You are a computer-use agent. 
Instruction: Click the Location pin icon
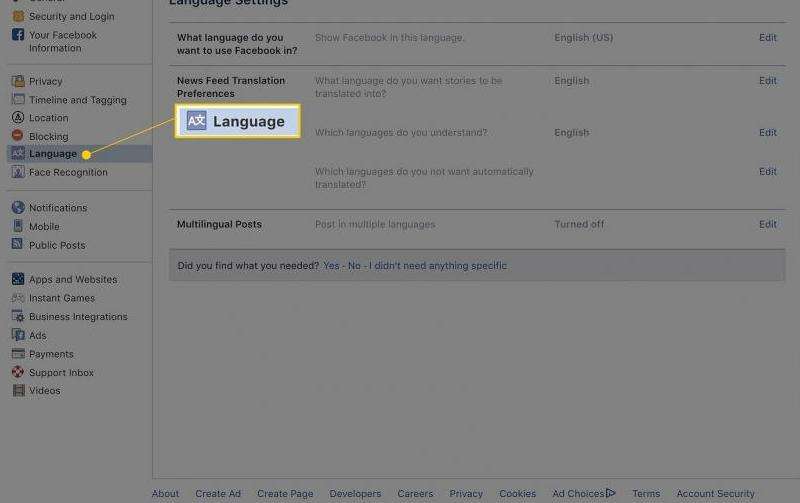point(18,118)
